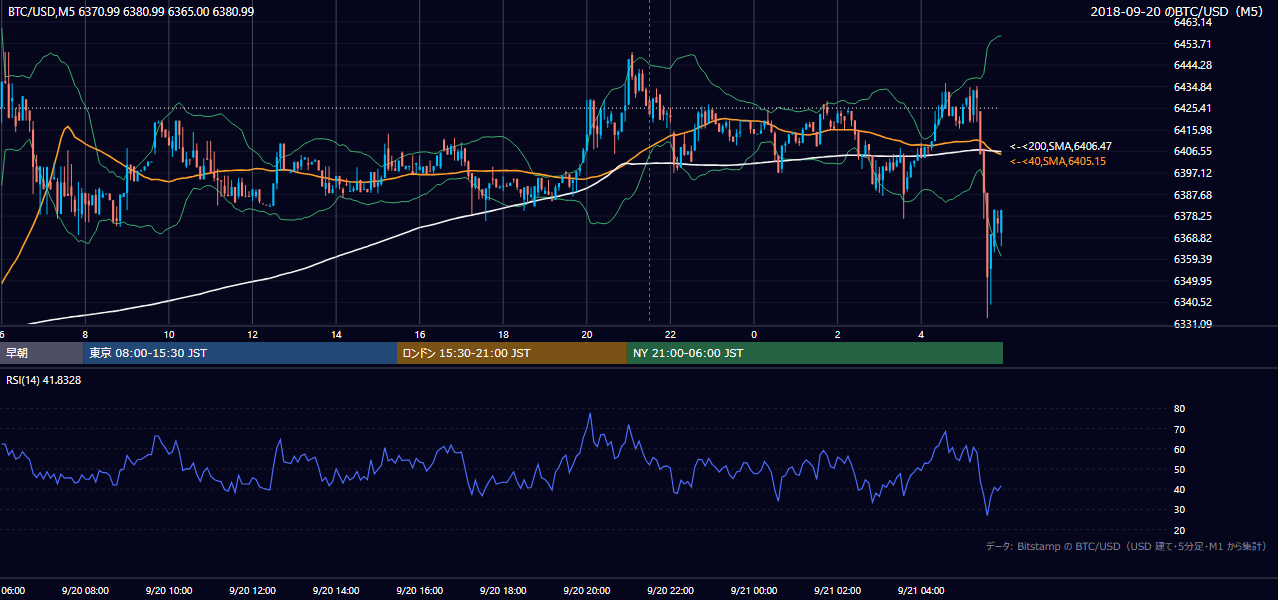Click the 9/20 08:00 date label
Screen dimensions: 1278x600
tap(85, 591)
